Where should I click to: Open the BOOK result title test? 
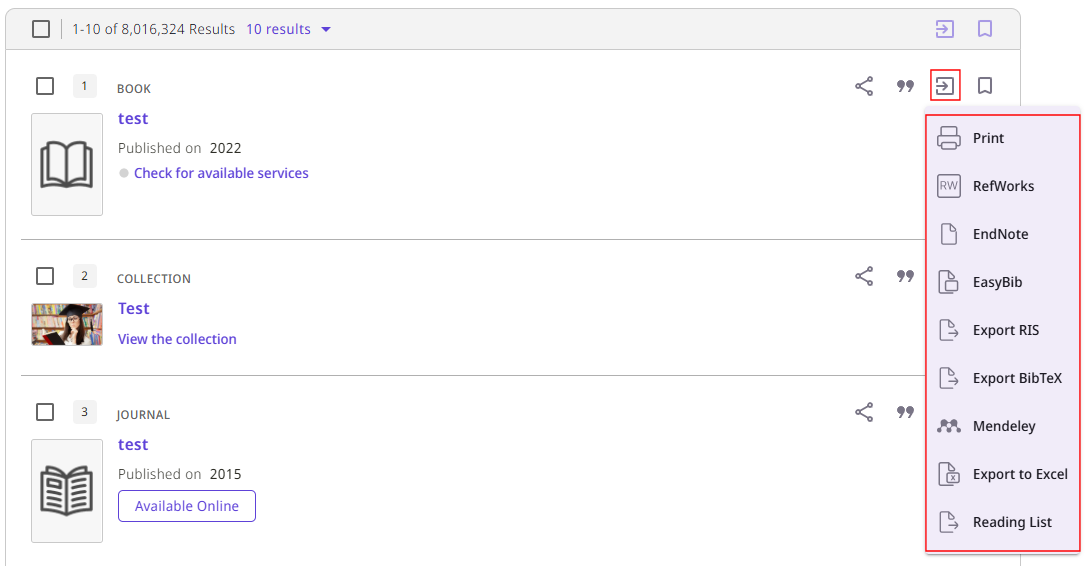133,119
